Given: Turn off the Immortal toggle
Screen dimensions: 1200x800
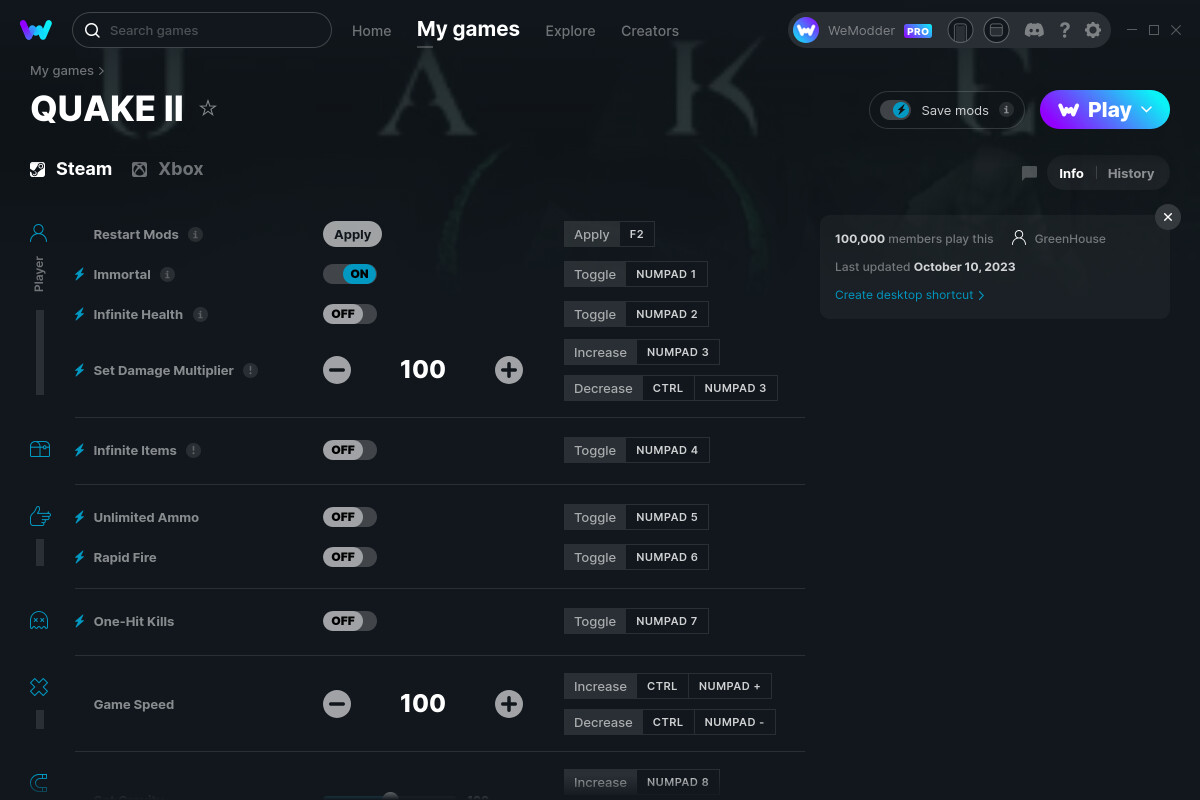Looking at the screenshot, I should pyautogui.click(x=350, y=274).
